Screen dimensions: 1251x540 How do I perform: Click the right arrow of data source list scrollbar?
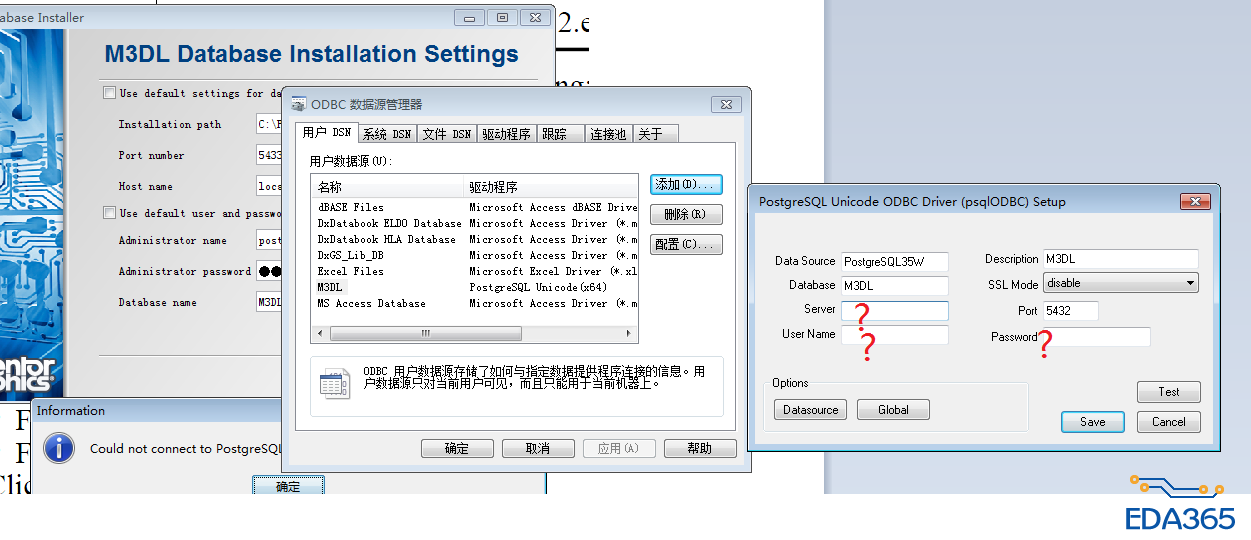point(629,333)
